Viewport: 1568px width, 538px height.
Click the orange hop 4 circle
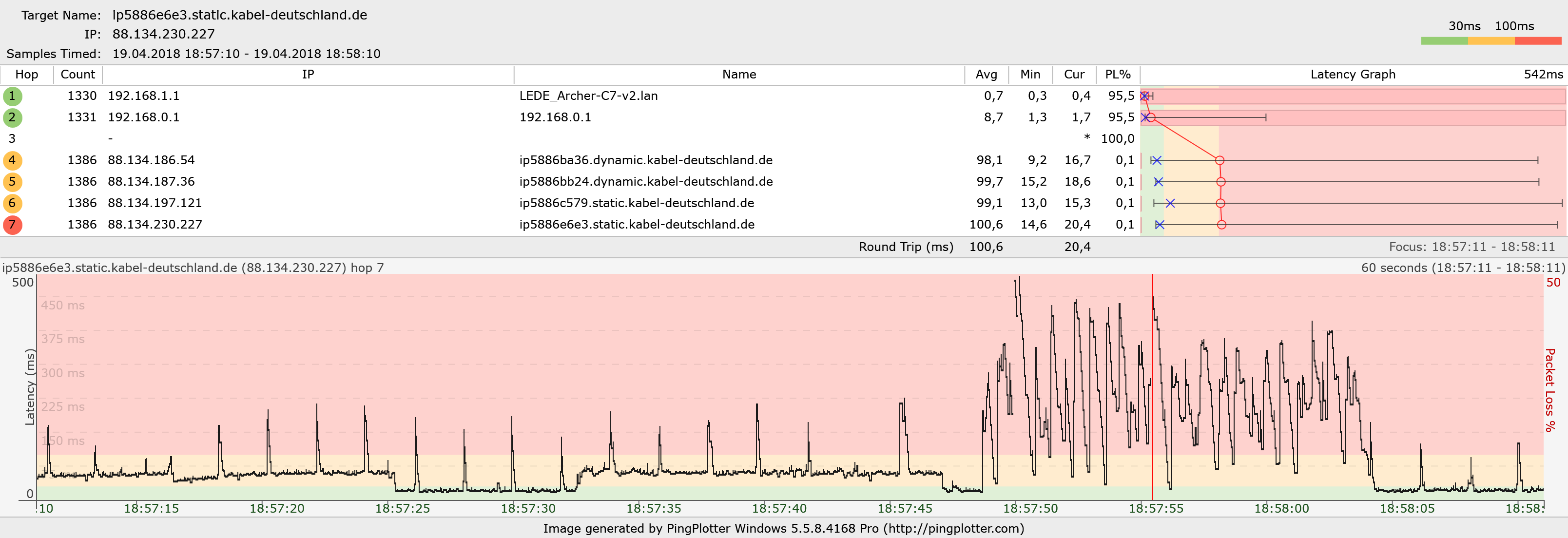[x=12, y=161]
